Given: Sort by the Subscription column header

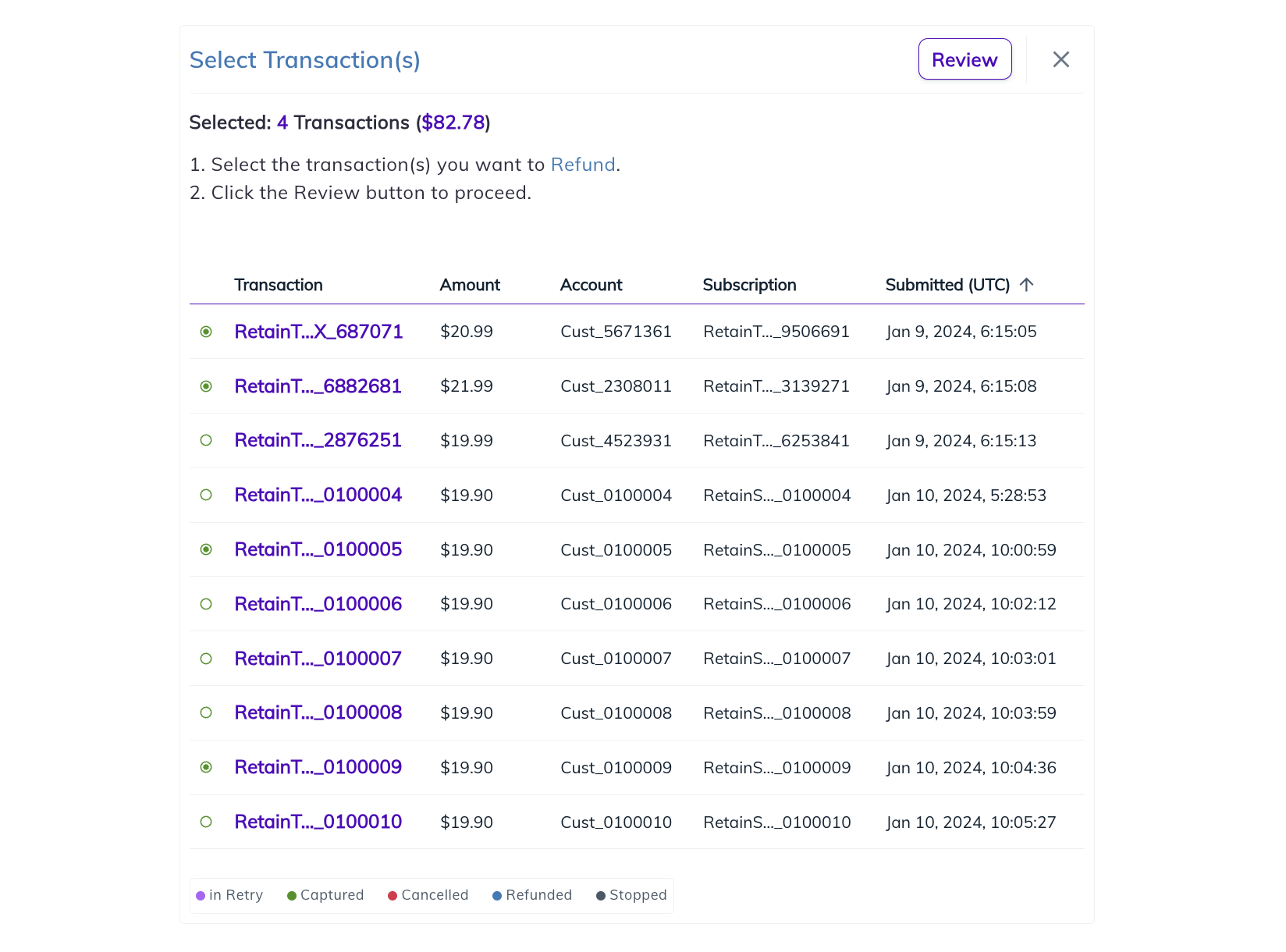Looking at the screenshot, I should coord(749,285).
